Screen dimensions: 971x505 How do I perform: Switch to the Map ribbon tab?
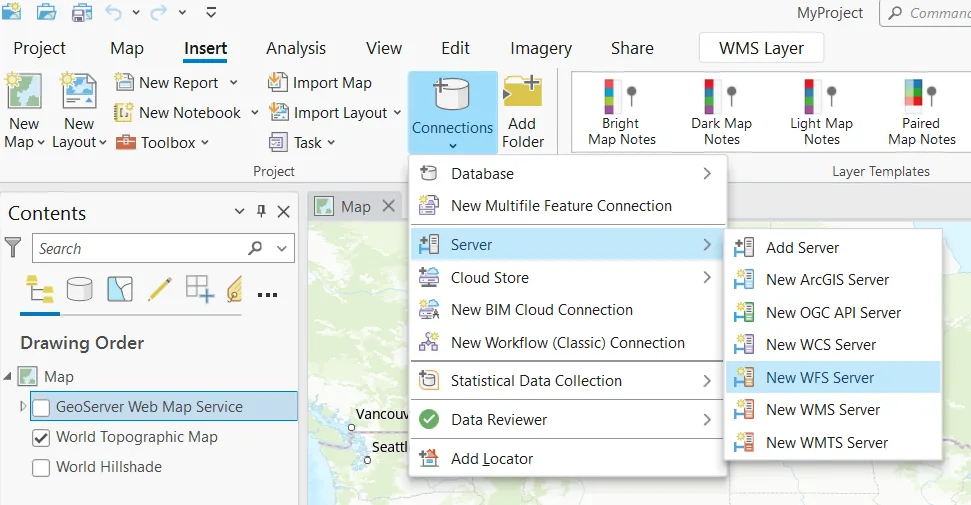click(127, 48)
